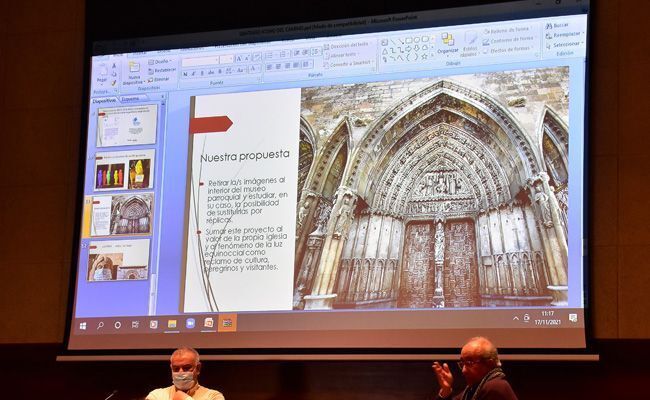Click the taskbar search magnifier icon
The height and width of the screenshot is (400, 650).
point(100,325)
